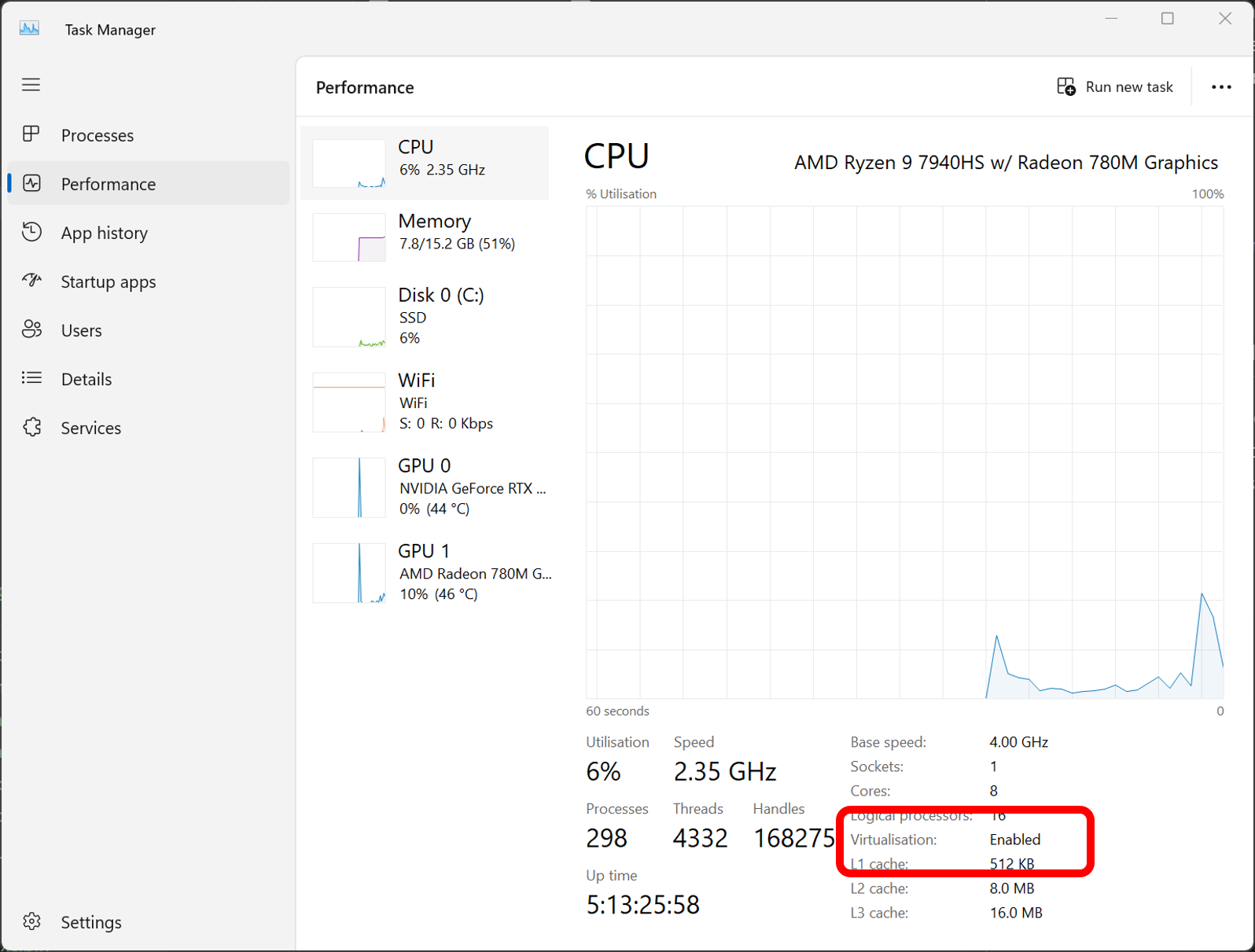1255x952 pixels.
Task: Click the Cores value 8
Action: [993, 791]
